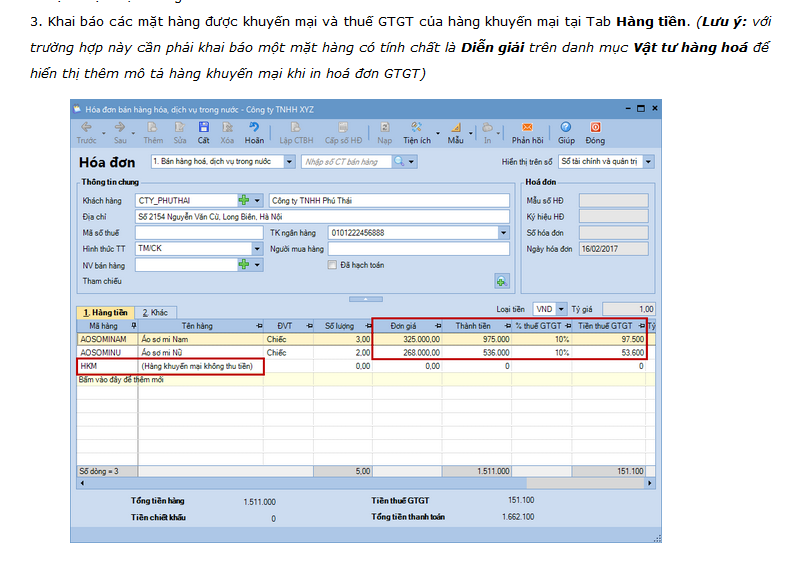Open the Loại tiền VND dropdown
Image resolution: width=789 pixels, height=561 pixels.
[x=561, y=309]
